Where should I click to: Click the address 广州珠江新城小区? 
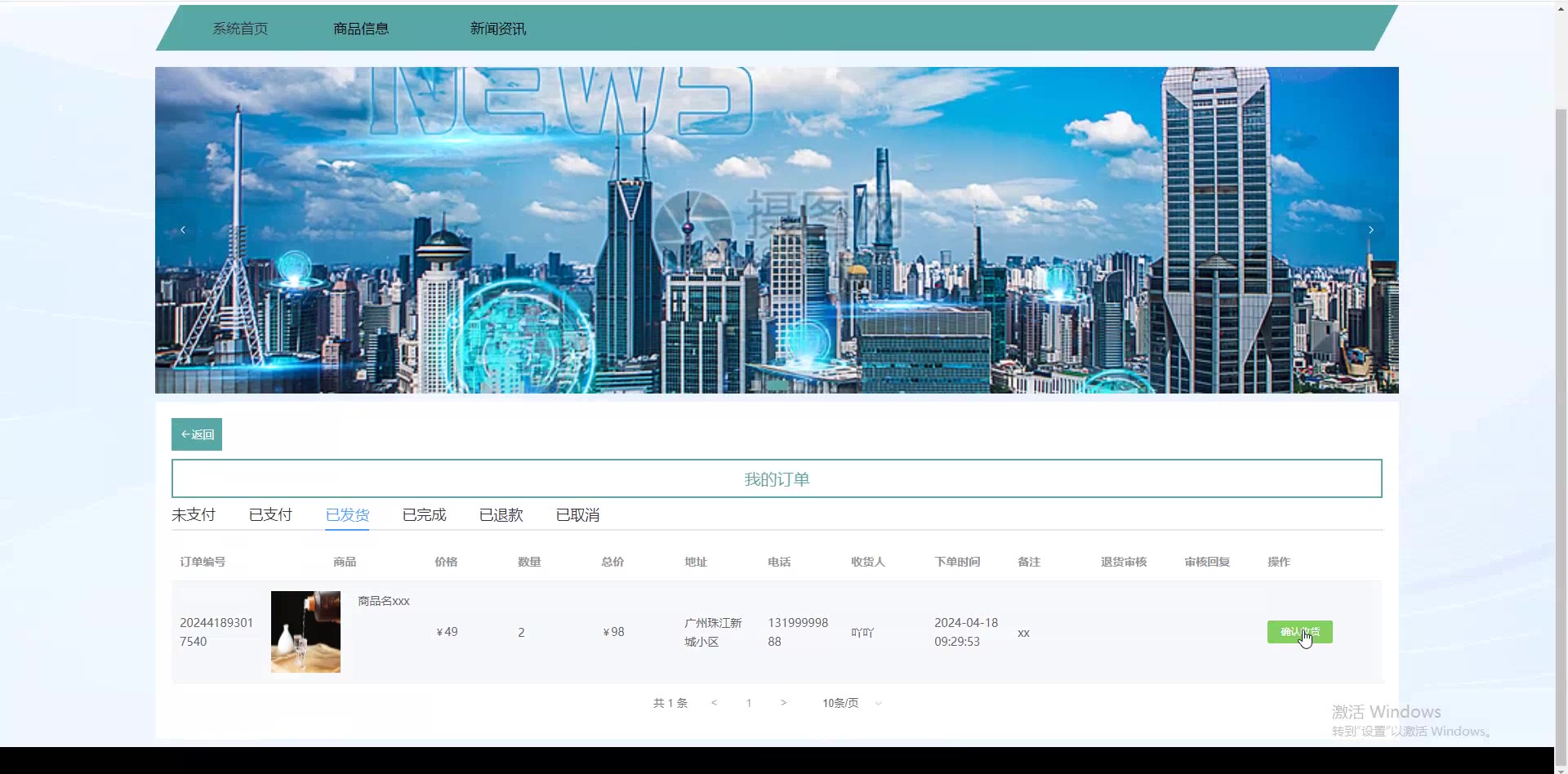point(713,632)
